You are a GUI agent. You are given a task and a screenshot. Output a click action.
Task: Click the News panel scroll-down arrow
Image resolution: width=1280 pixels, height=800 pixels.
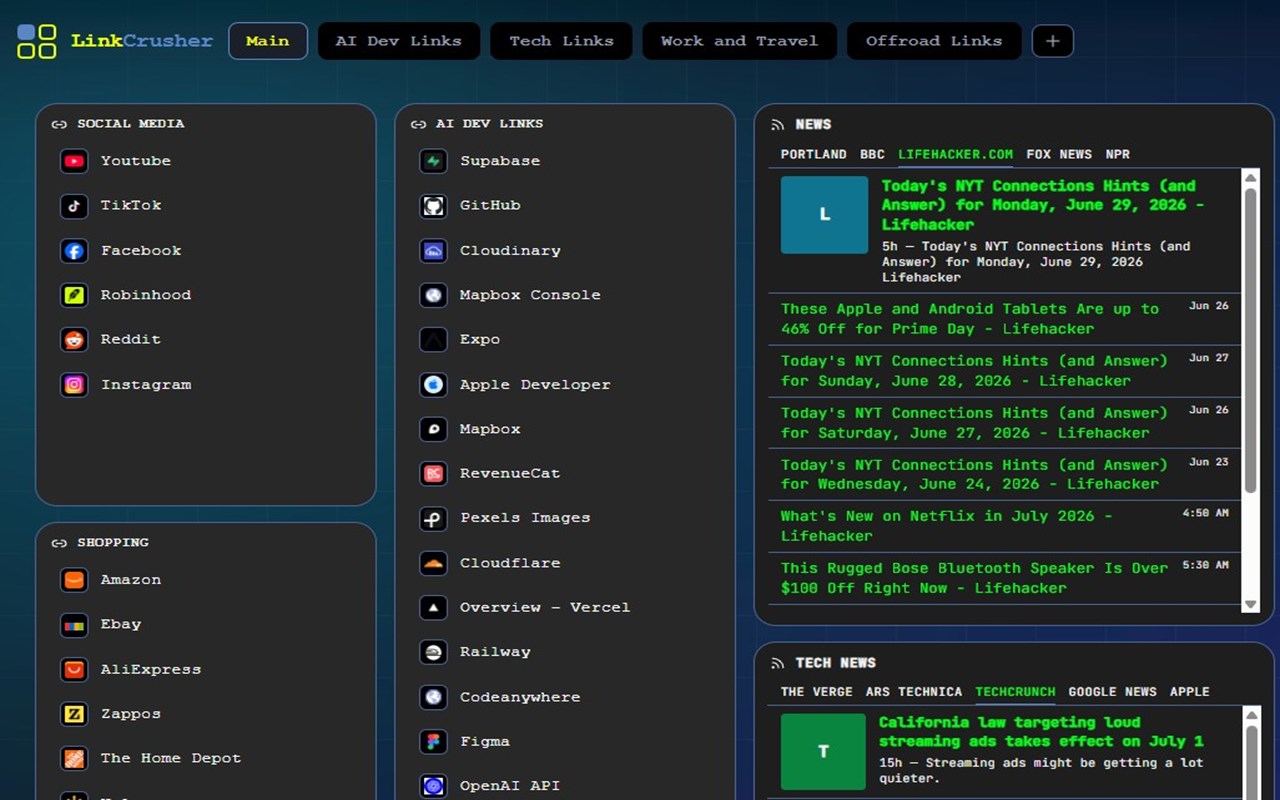pyautogui.click(x=1250, y=605)
